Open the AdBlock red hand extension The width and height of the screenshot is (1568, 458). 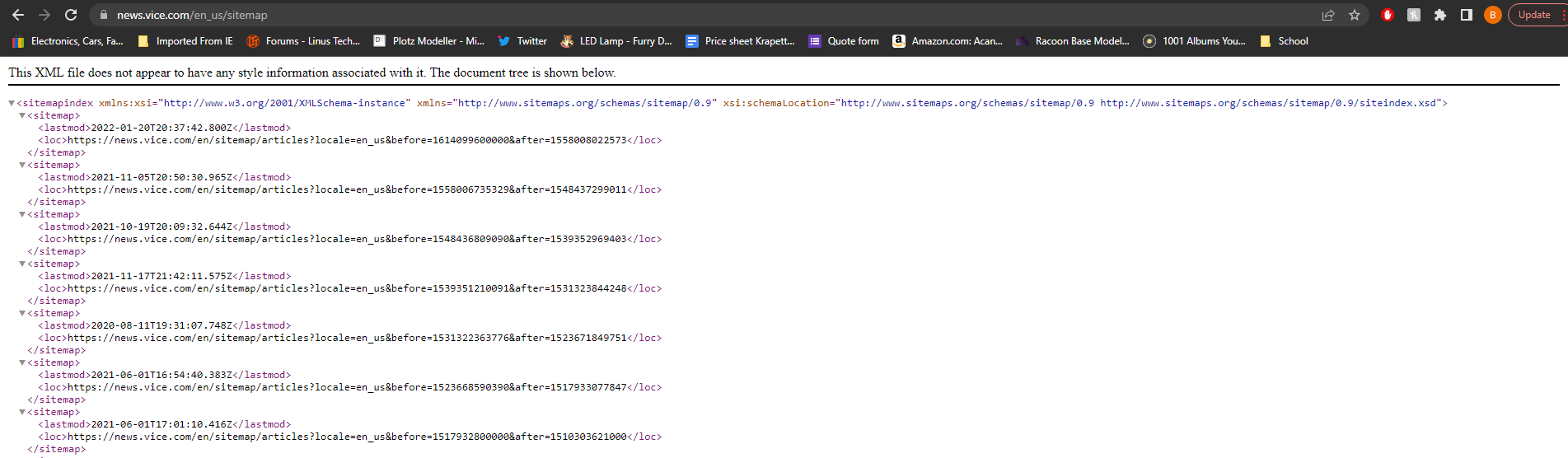[x=1388, y=15]
